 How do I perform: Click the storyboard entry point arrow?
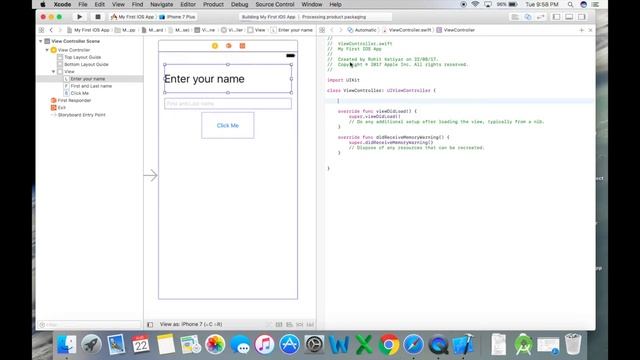[x=150, y=176]
